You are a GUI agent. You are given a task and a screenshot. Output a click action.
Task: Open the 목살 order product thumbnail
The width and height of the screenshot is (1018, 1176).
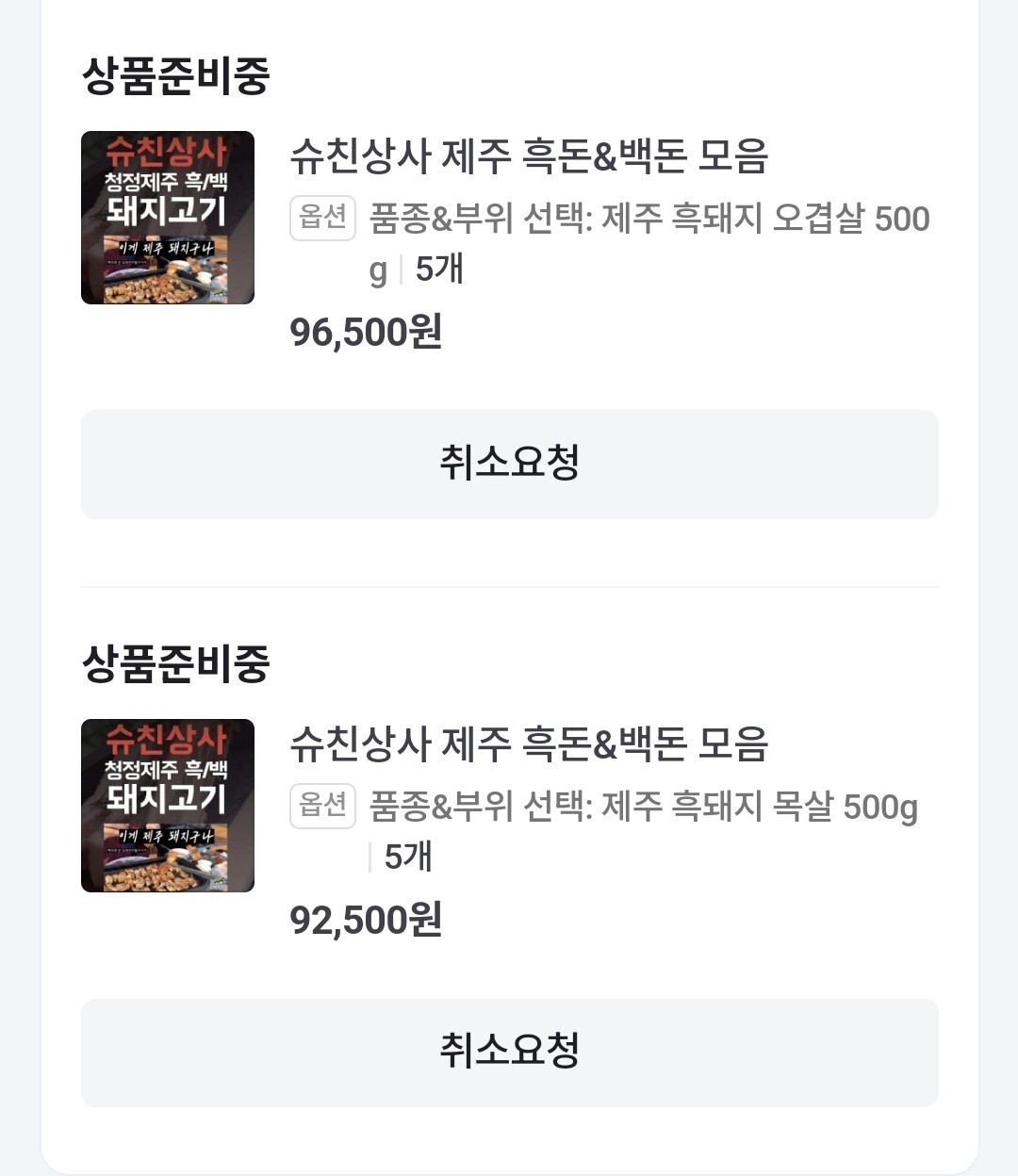coord(168,806)
